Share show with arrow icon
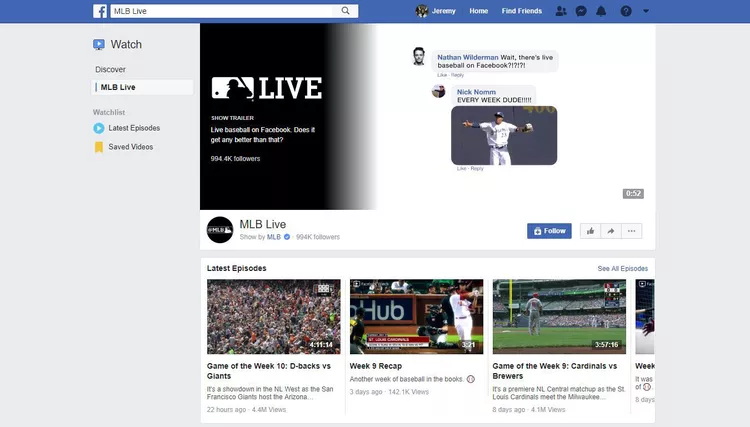The width and height of the screenshot is (750, 427). point(611,231)
